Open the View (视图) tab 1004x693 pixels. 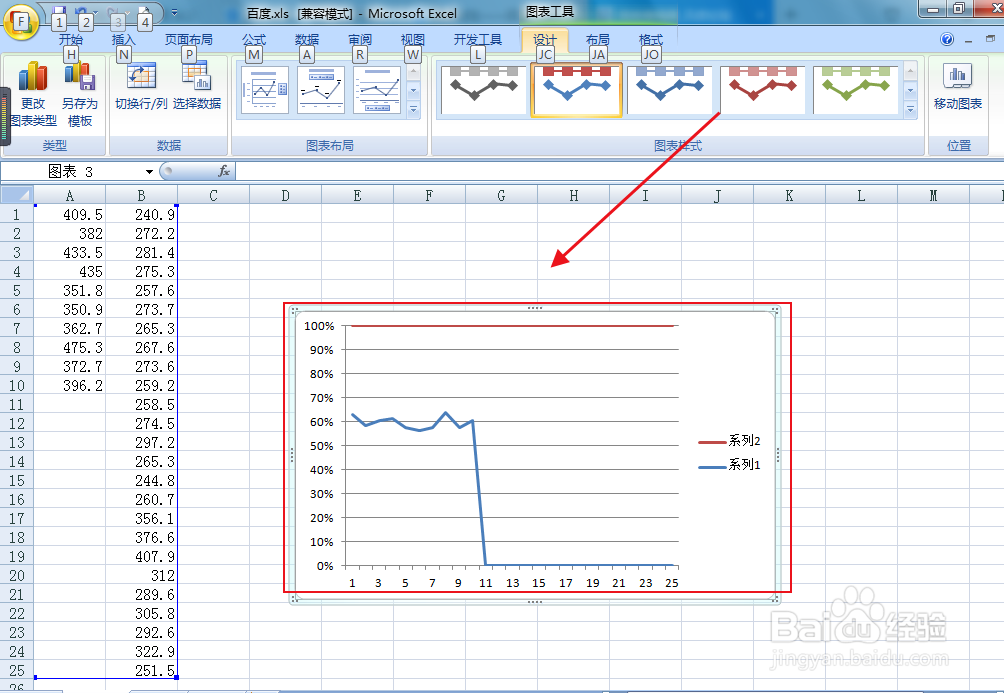(412, 40)
